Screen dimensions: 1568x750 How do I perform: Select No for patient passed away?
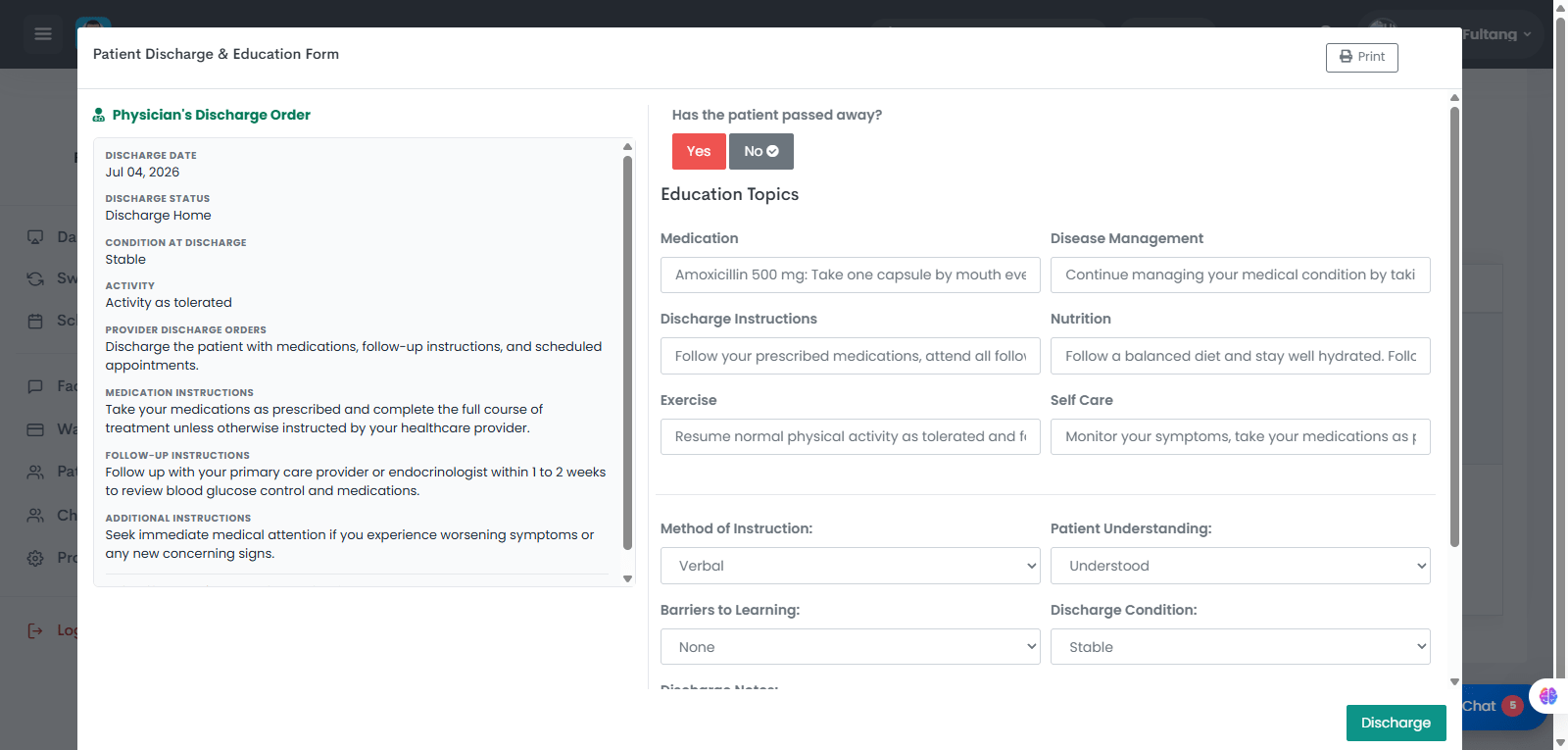(x=761, y=151)
